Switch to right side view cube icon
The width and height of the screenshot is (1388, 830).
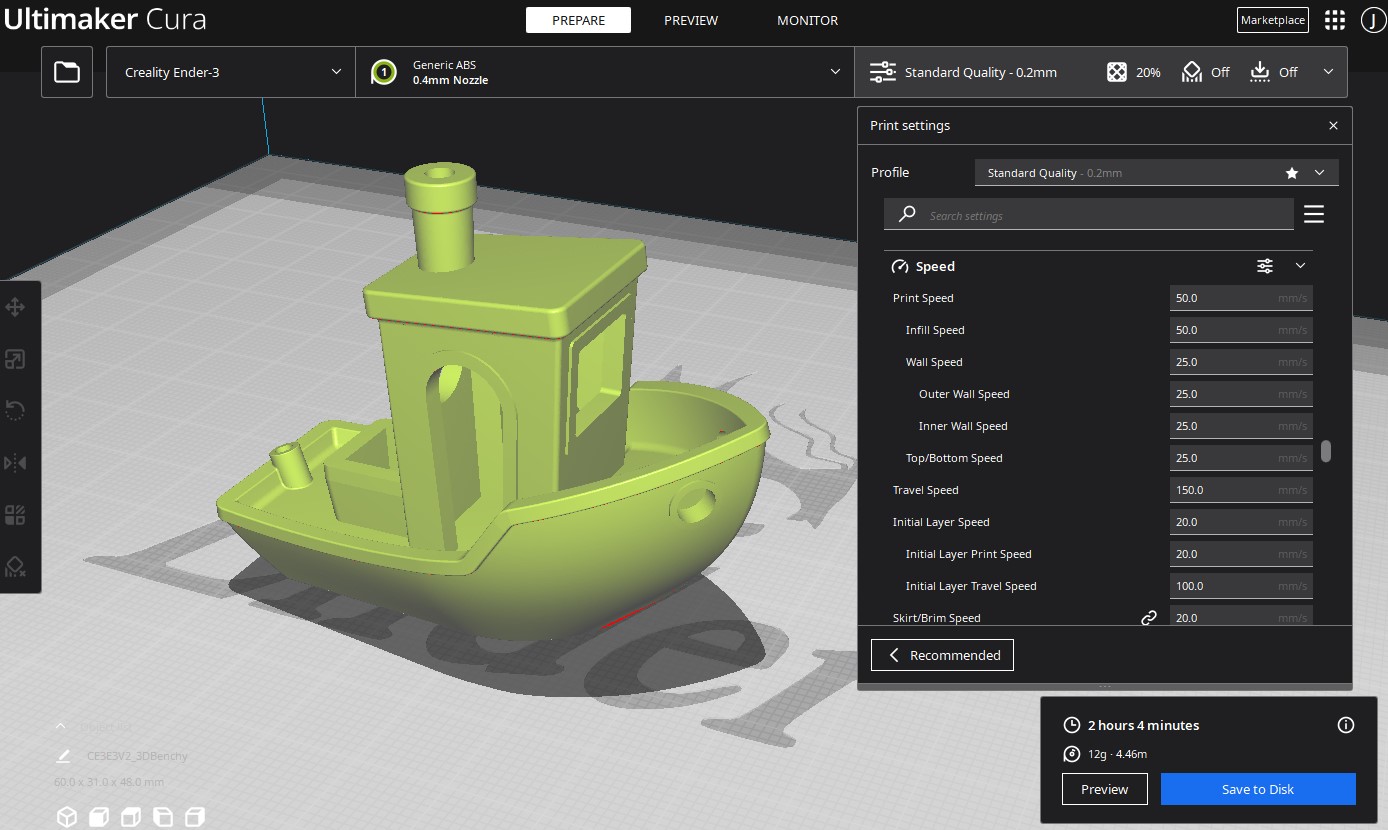pos(195,817)
